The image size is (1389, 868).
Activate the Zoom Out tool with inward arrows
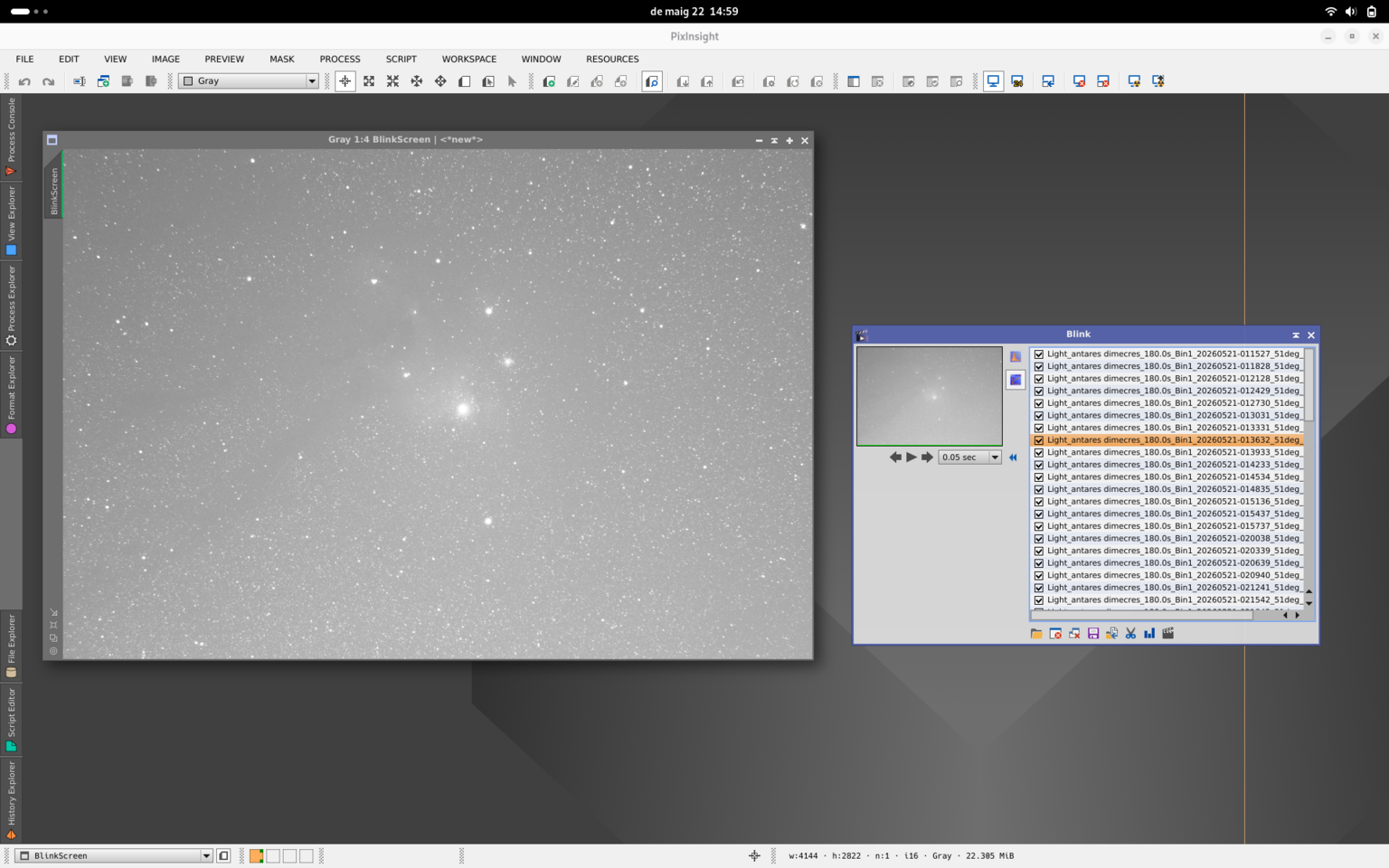pos(392,81)
